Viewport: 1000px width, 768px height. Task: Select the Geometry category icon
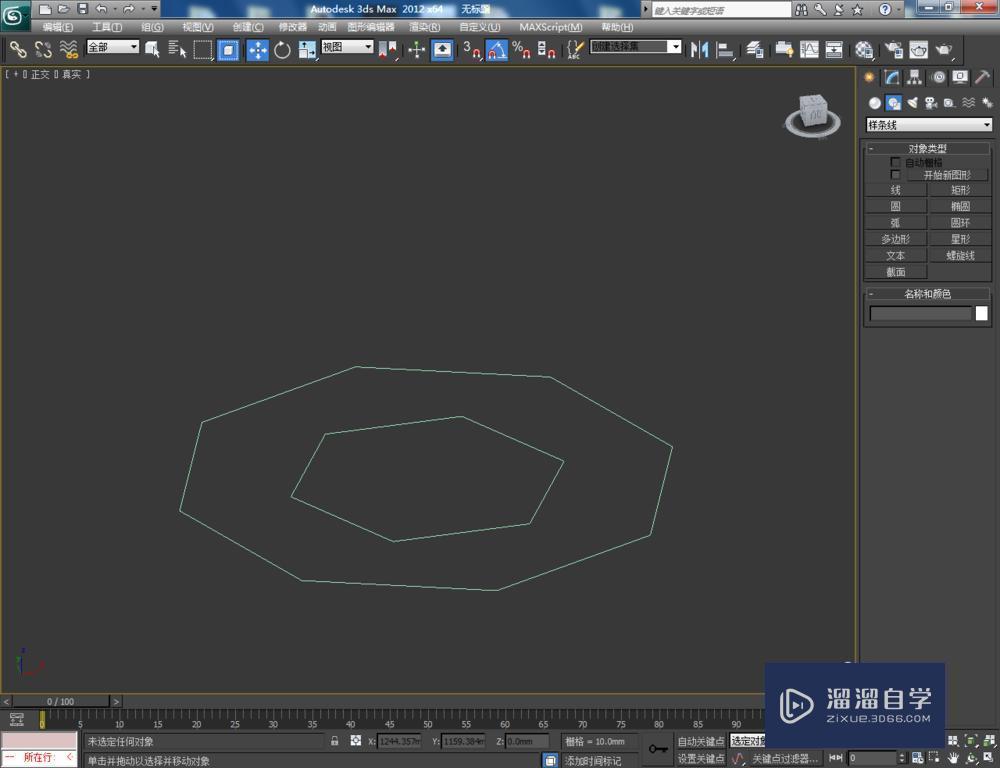coord(875,103)
